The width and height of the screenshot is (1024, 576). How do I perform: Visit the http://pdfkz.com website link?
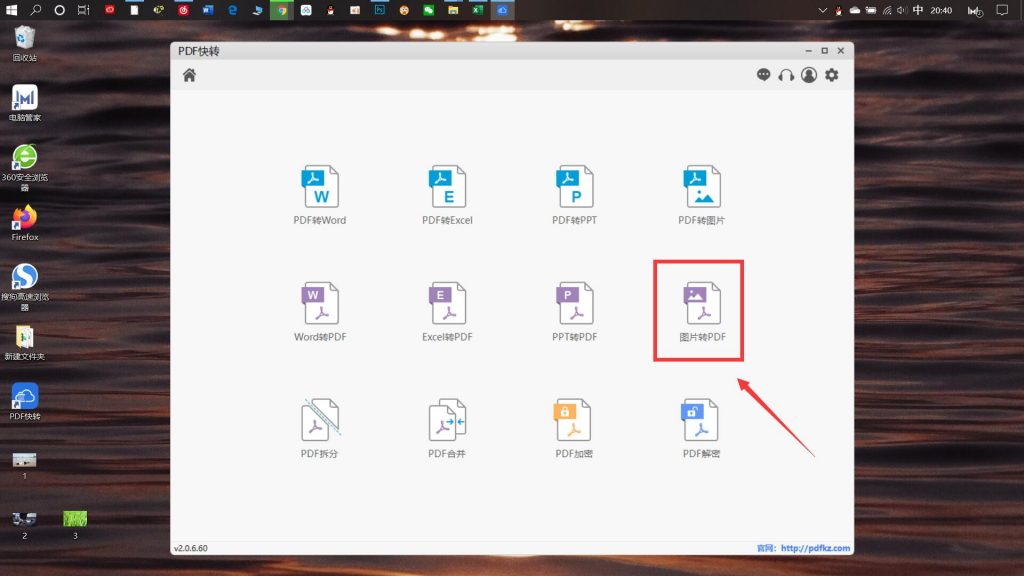click(x=815, y=548)
